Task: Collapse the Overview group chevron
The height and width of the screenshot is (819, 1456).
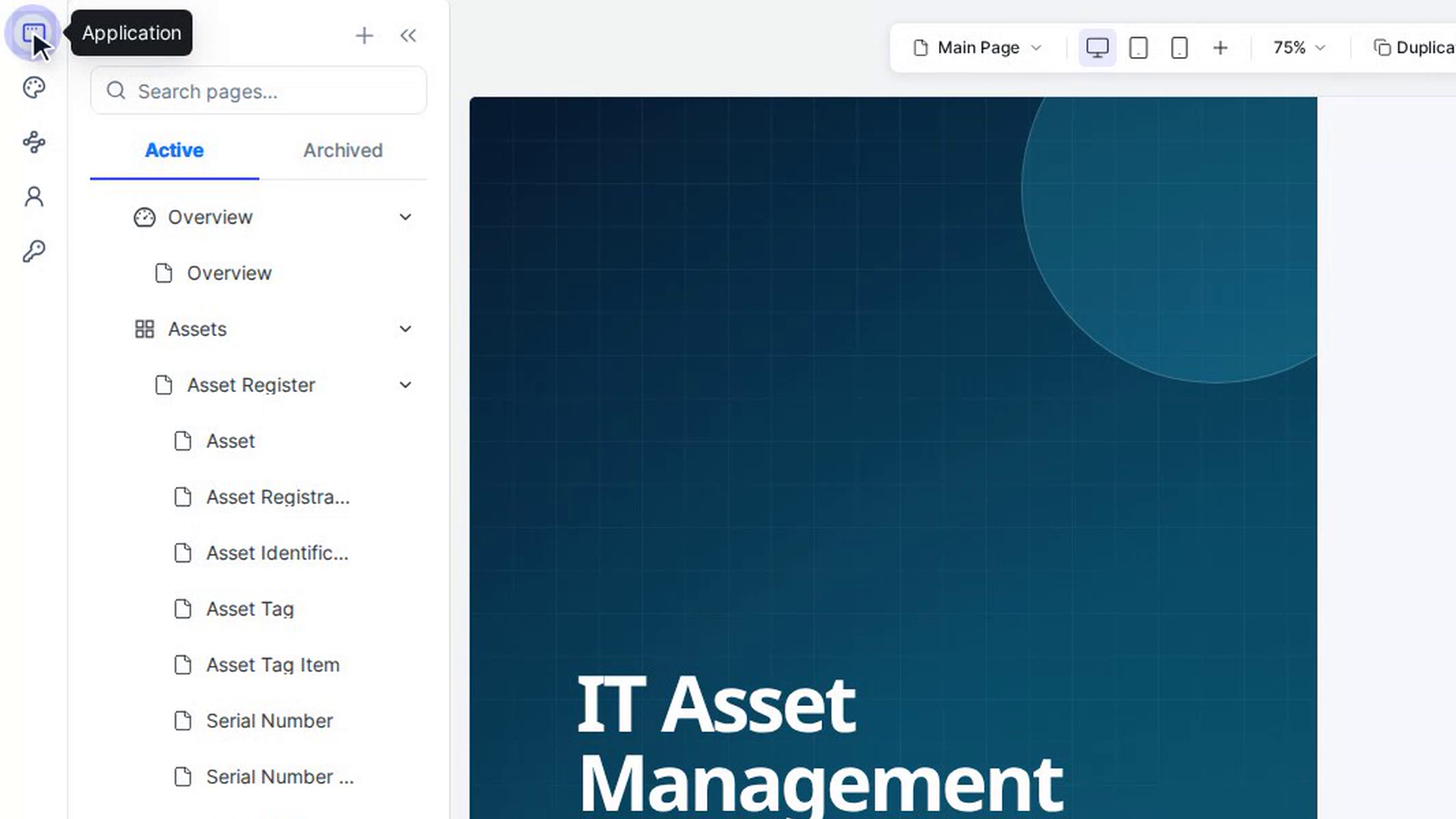Action: [x=406, y=218]
